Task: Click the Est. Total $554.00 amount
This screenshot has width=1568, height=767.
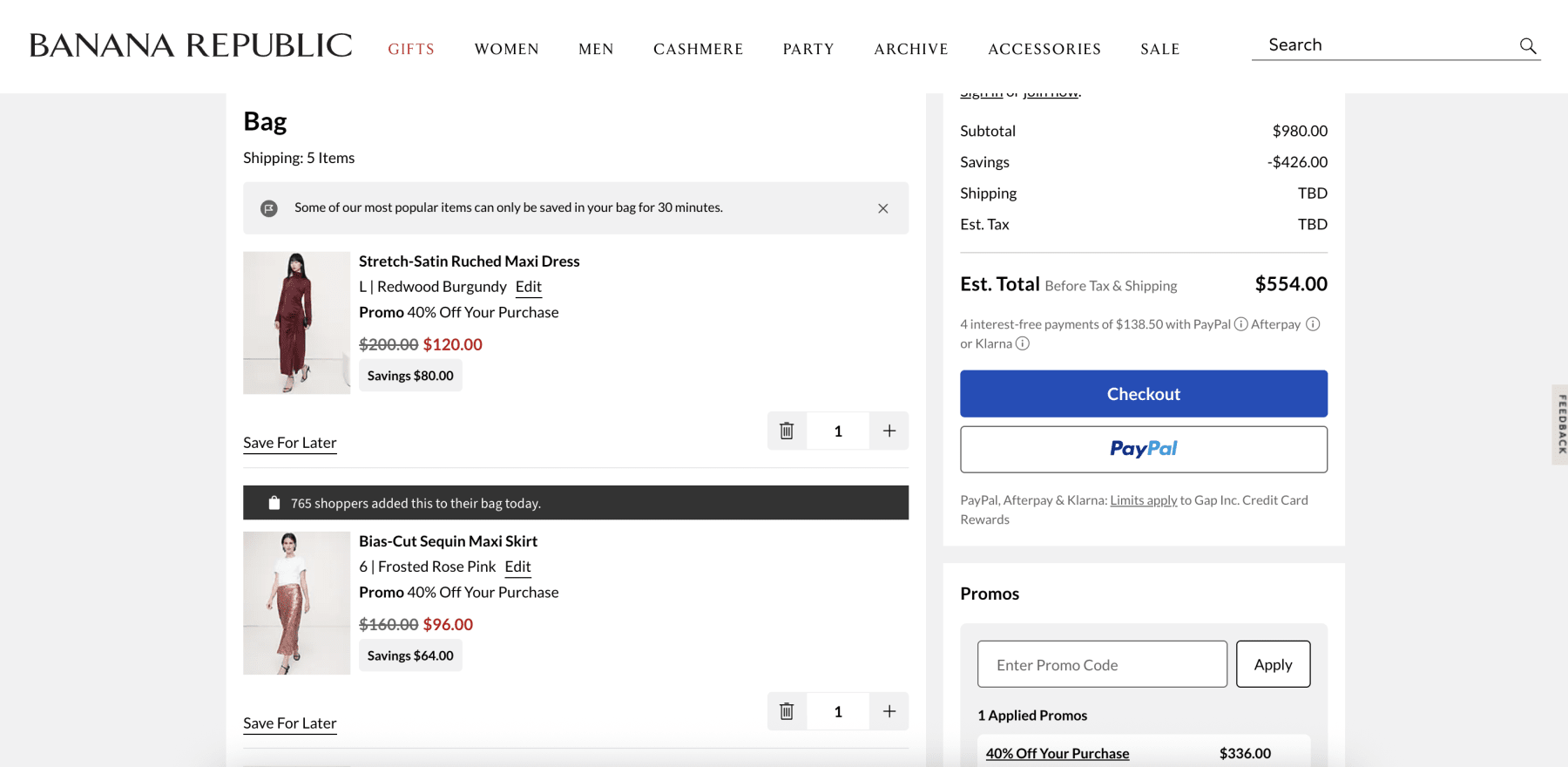Action: click(x=1291, y=284)
